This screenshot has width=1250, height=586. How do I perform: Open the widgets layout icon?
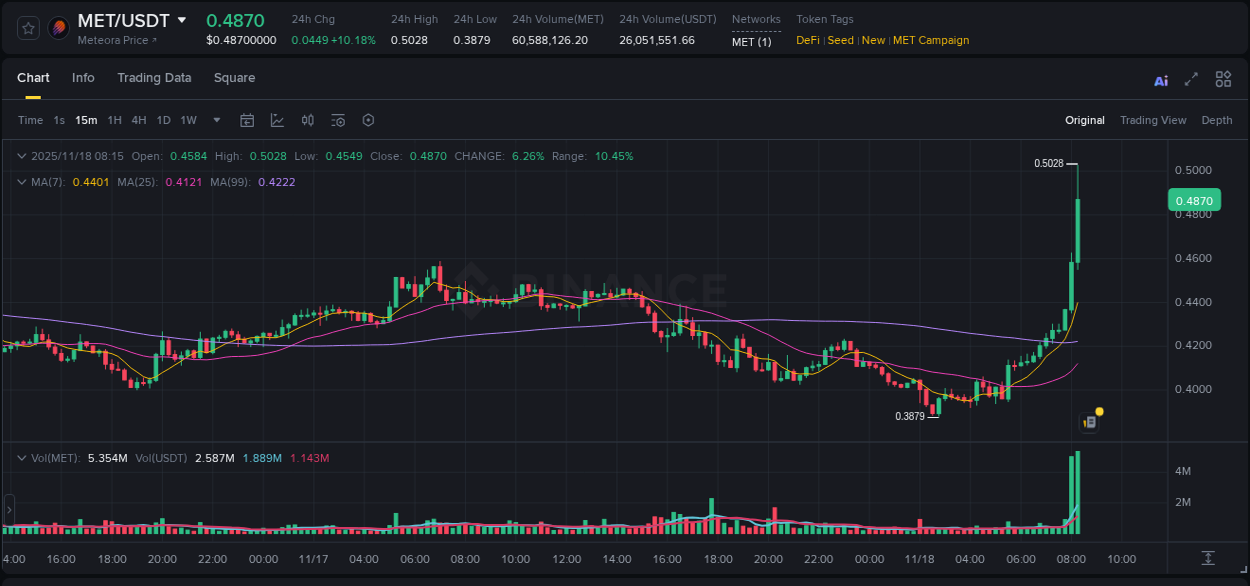pos(1223,79)
